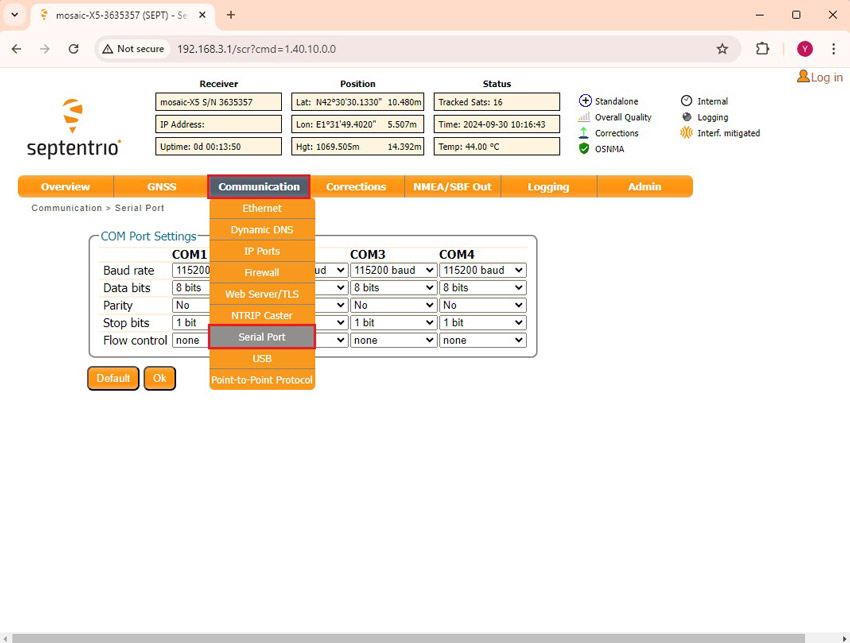Click the Overall Quality signal bars icon
The height and width of the screenshot is (643, 850).
(585, 117)
